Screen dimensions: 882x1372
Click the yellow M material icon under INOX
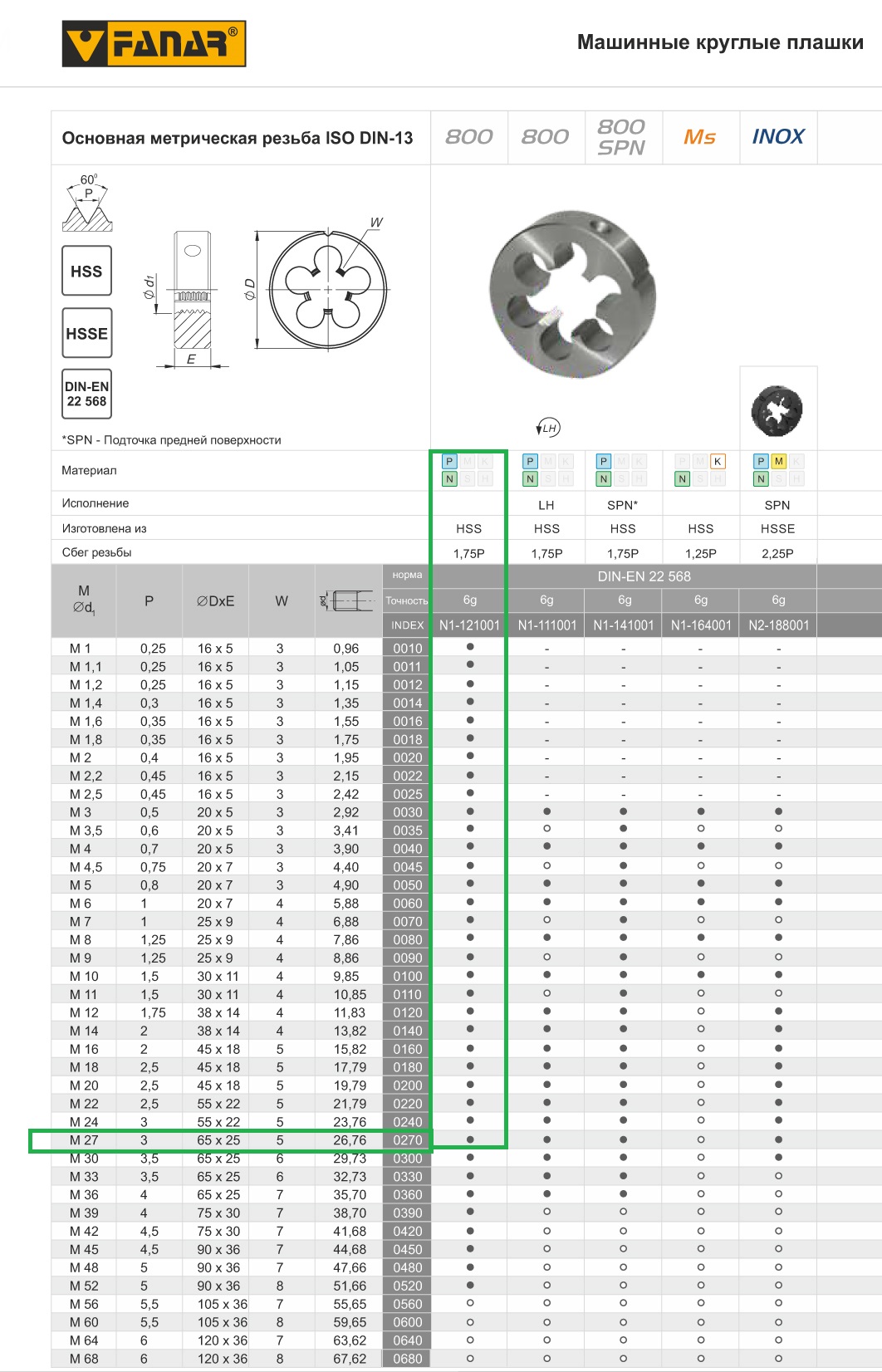[x=778, y=461]
